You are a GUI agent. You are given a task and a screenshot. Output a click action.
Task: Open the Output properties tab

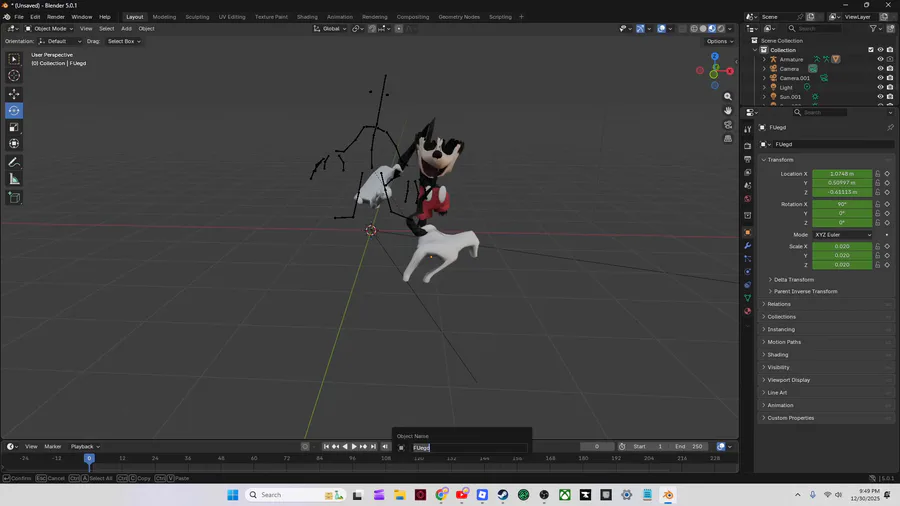pyautogui.click(x=747, y=159)
